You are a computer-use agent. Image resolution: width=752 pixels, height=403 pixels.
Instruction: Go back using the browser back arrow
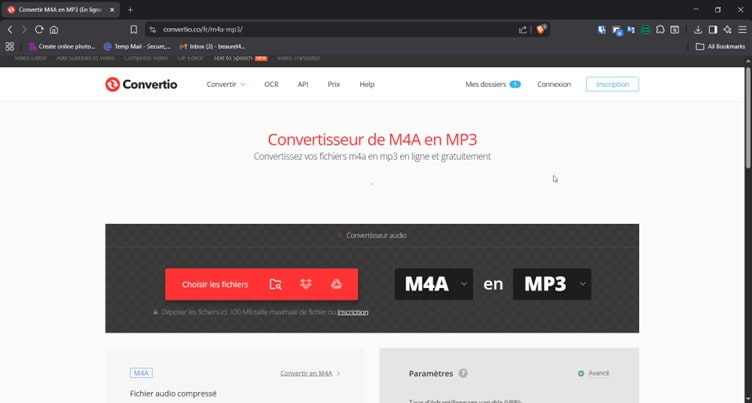10,30
